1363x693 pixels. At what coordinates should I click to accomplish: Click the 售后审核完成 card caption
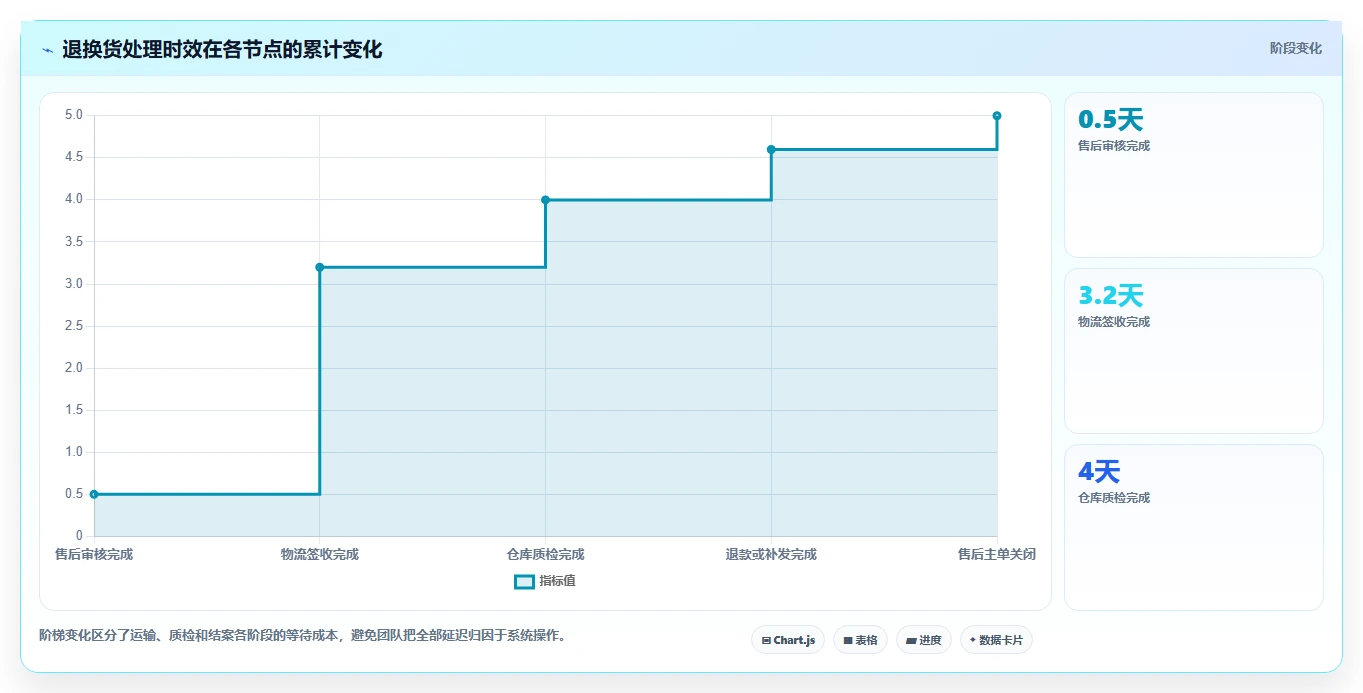click(x=1114, y=146)
